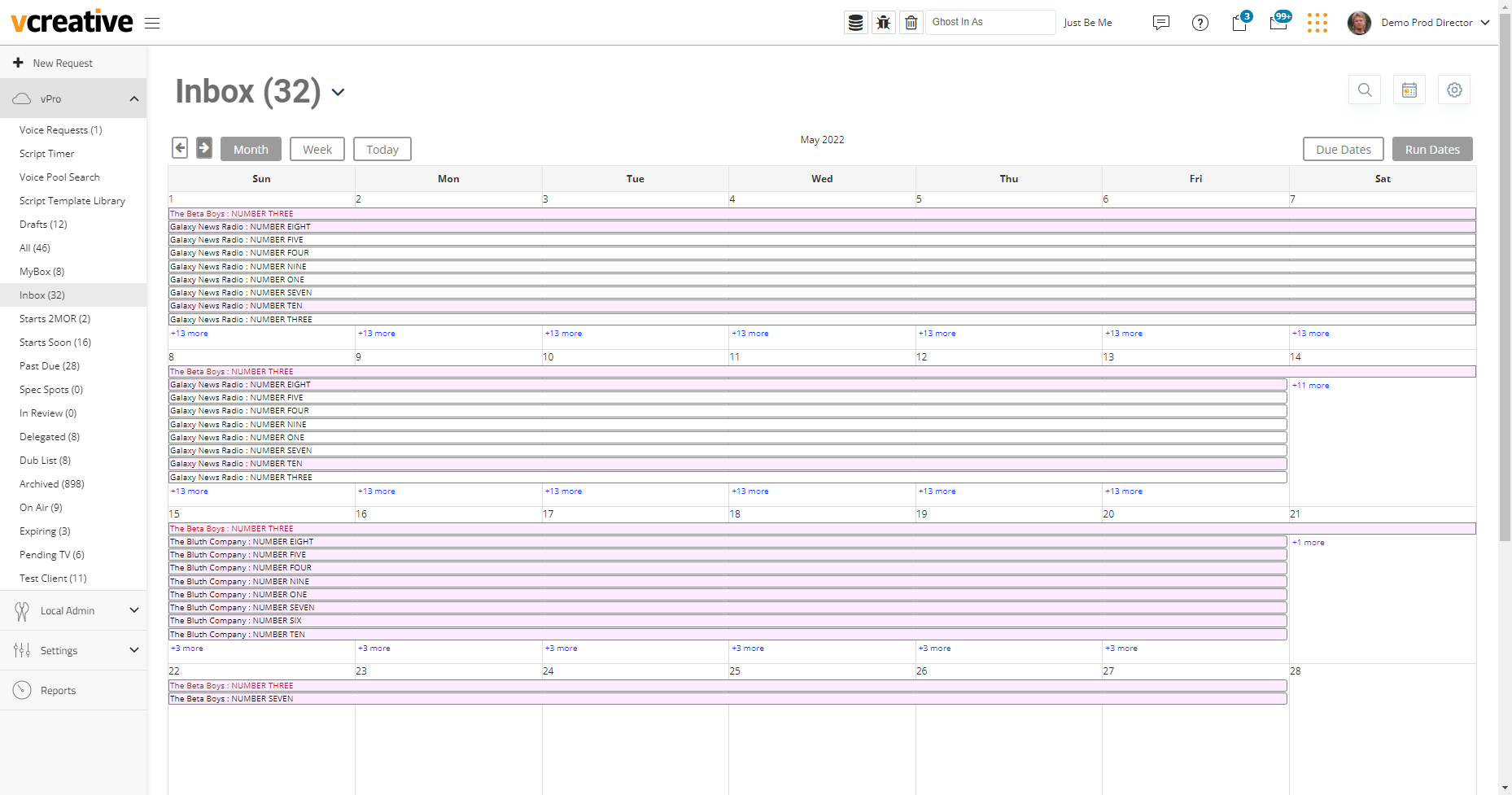Open the calendar view icon
The height and width of the screenshot is (795, 1512).
pyautogui.click(x=1409, y=90)
